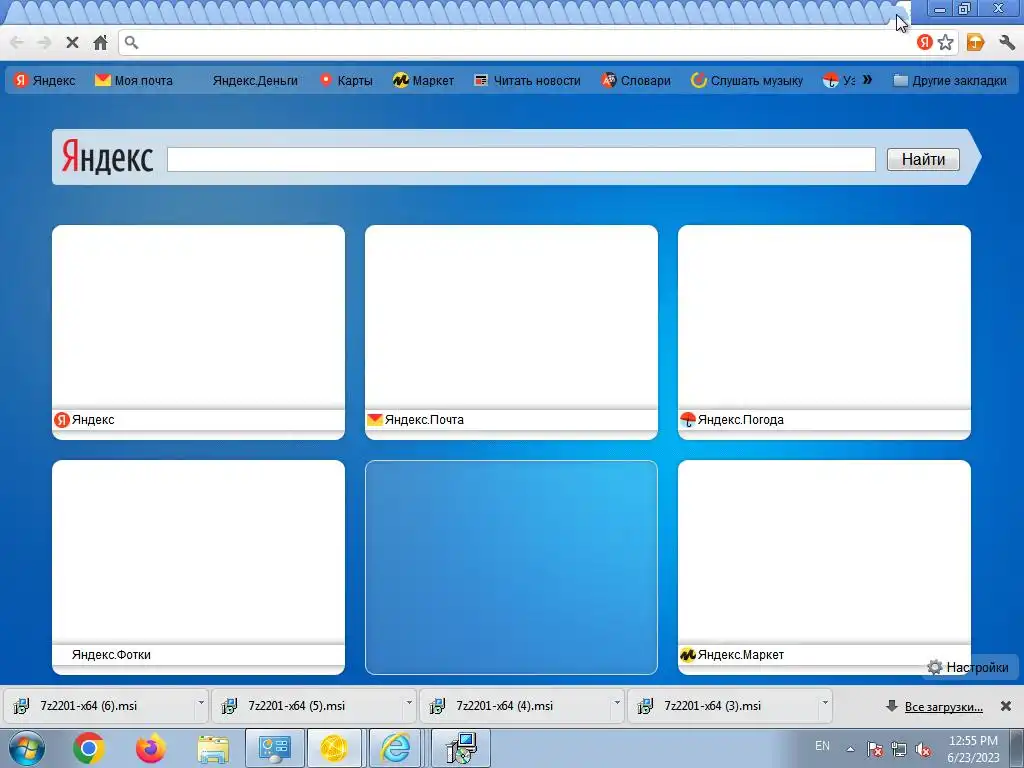Open the Все загрузки link

click(x=943, y=707)
